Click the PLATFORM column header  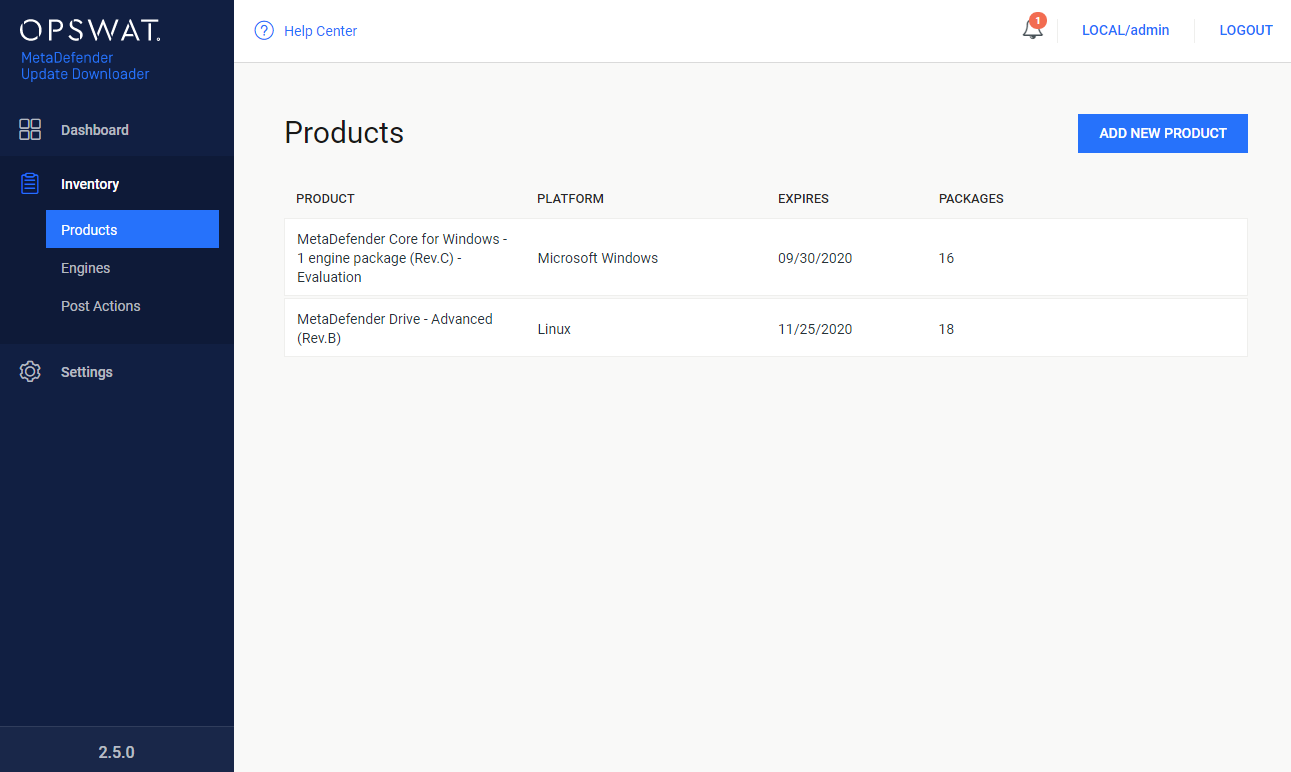click(x=570, y=199)
